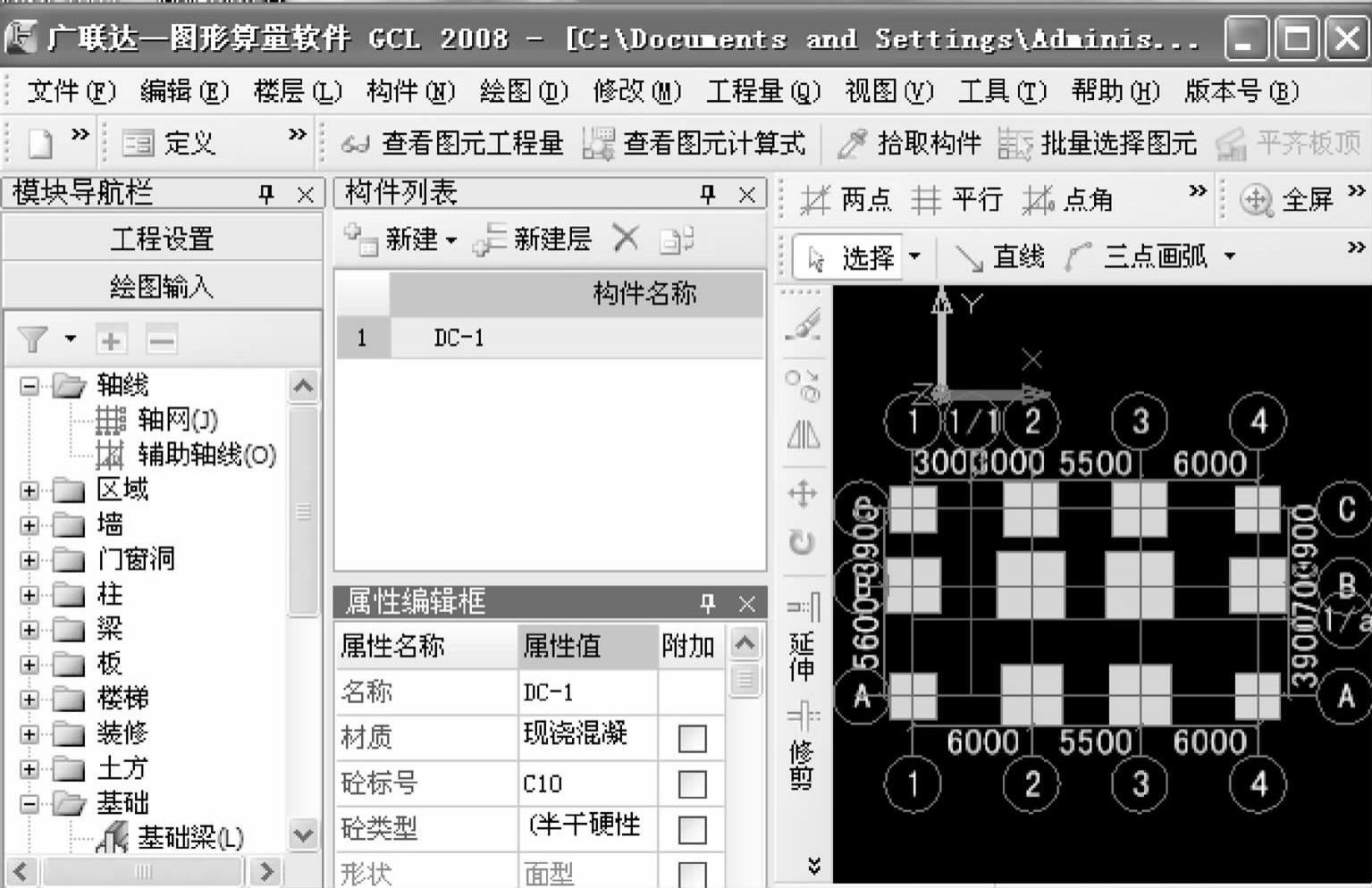Click 查看图元工程量 glasses icon button
The width and height of the screenshot is (1372, 888).
click(x=452, y=143)
